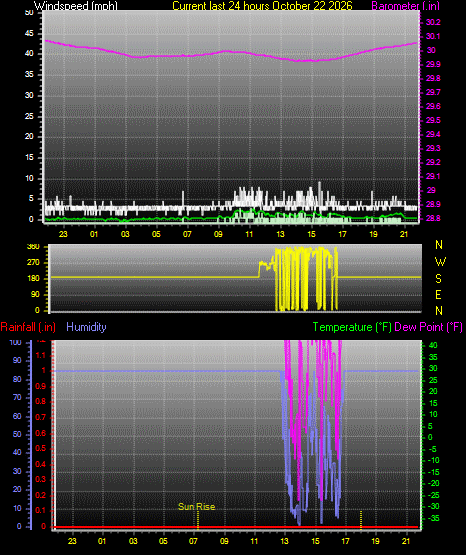Click the -10 temperature axis value

click(435, 460)
